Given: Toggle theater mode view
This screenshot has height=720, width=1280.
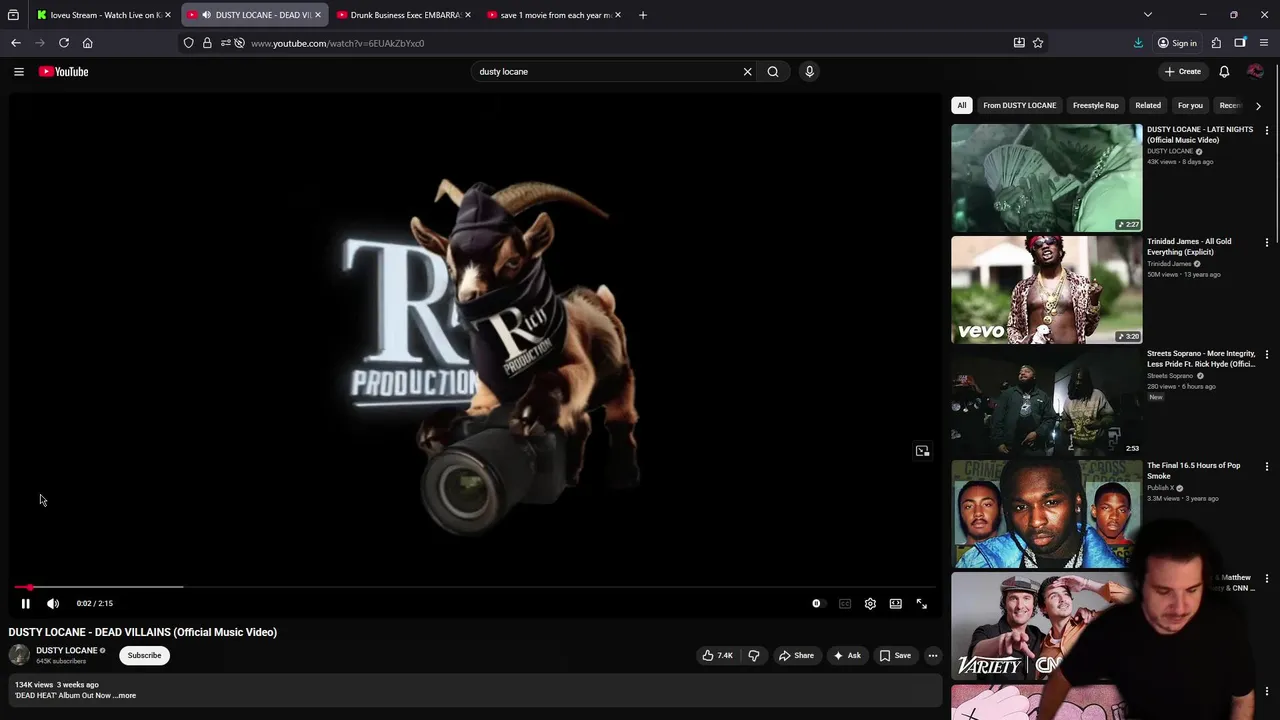Looking at the screenshot, I should pyautogui.click(x=896, y=604).
